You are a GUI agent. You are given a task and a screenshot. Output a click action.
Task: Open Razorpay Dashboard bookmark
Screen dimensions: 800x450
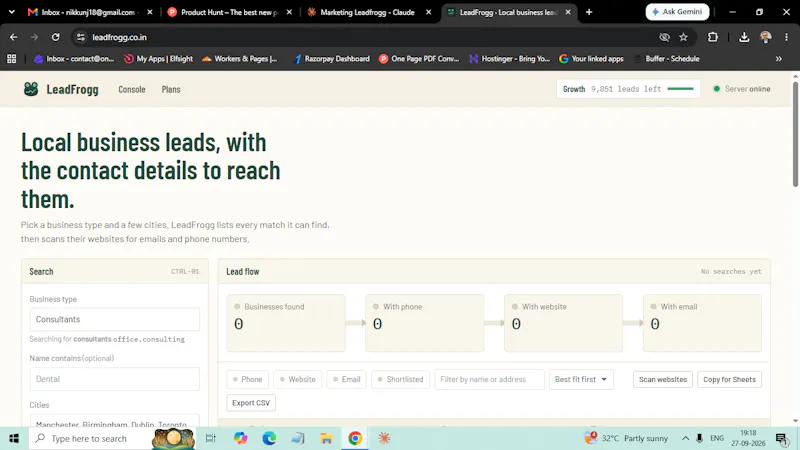tap(332, 59)
